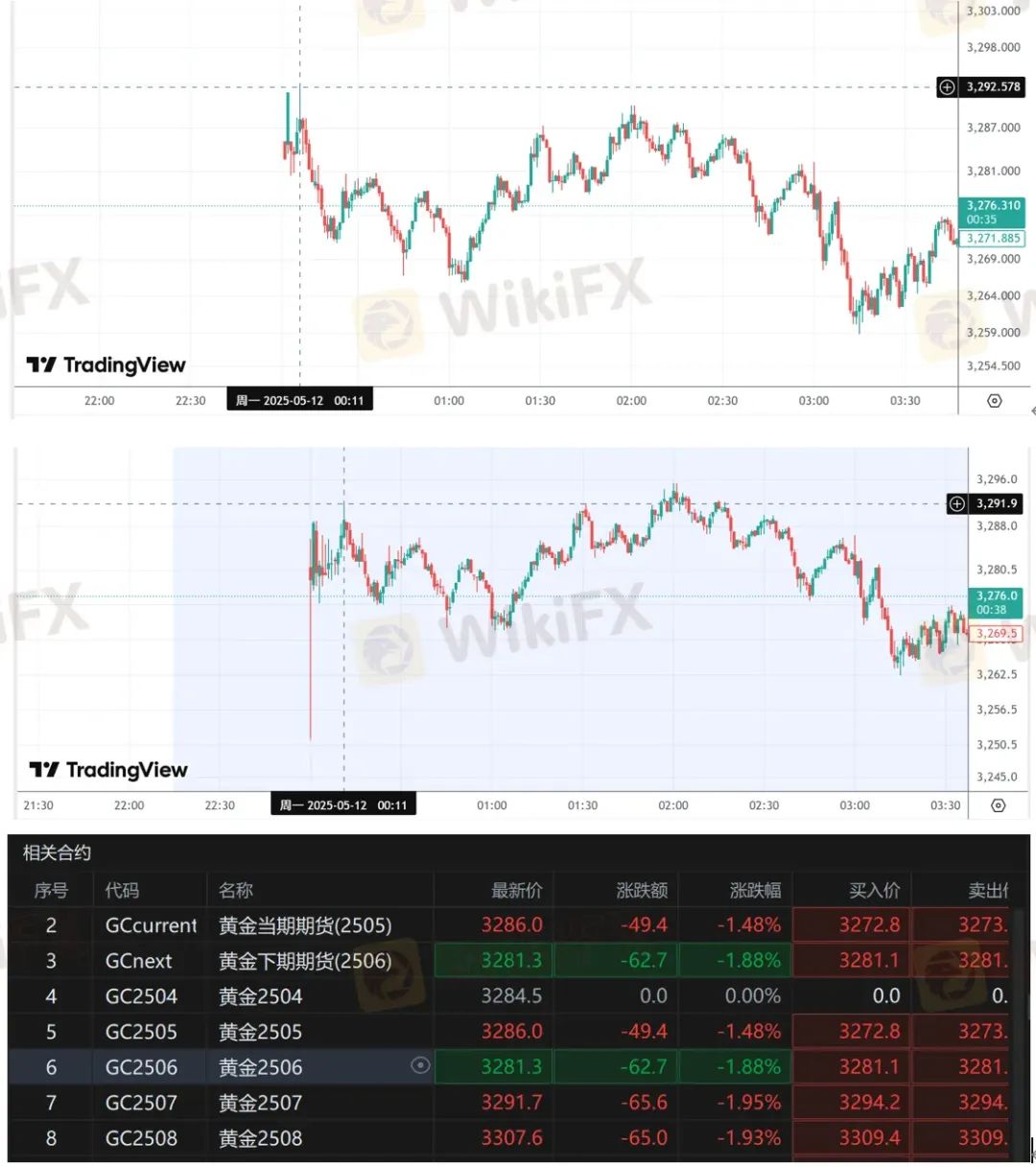Image resolution: width=1036 pixels, height=1167 pixels.
Task: Open lower chart time-axis settings gear
Action: pyautogui.click(x=998, y=805)
